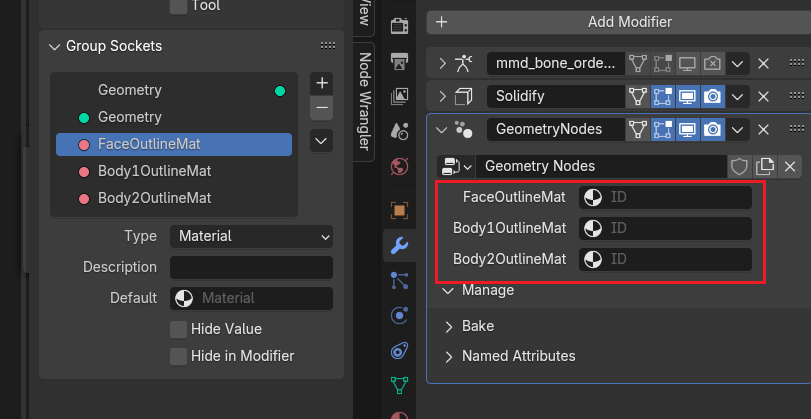
Task: Click the Description text field
Action: coord(251,268)
